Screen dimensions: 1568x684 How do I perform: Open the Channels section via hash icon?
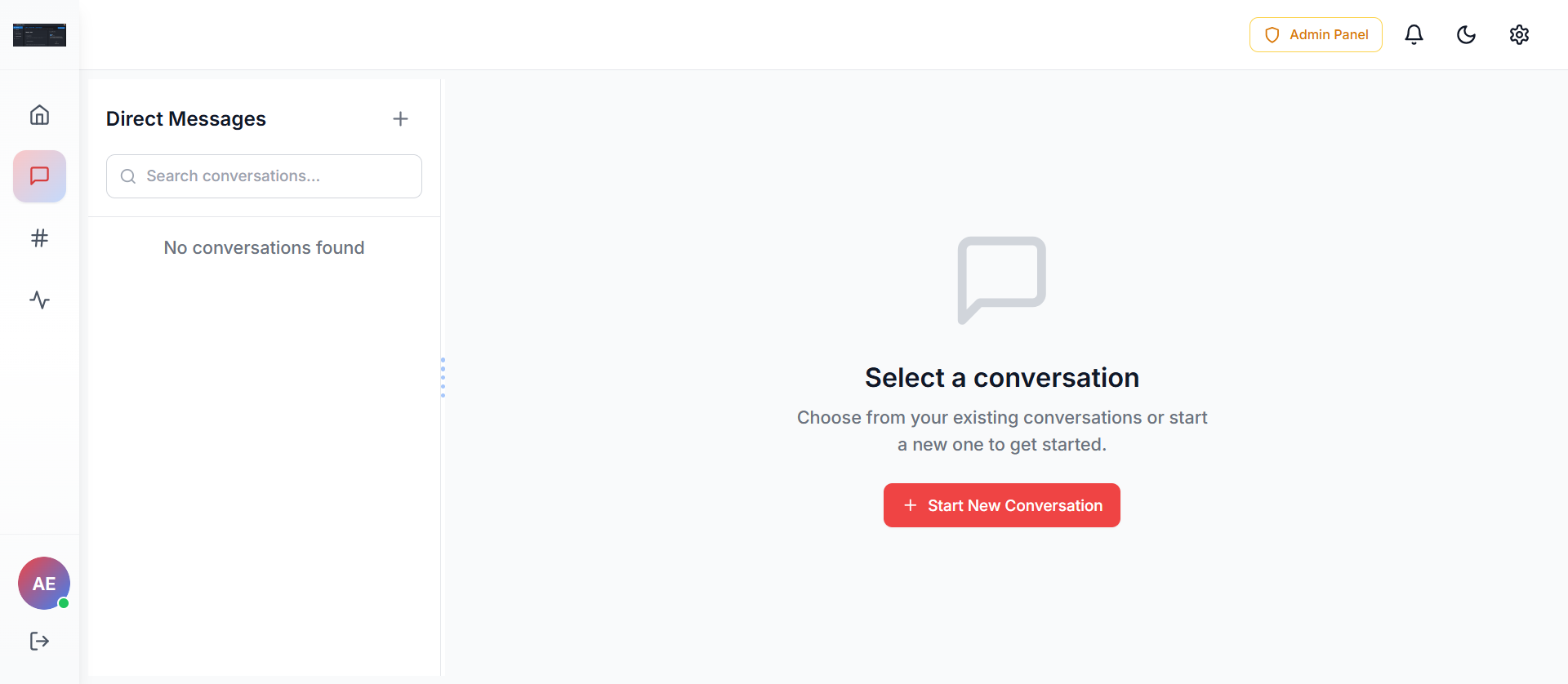pos(39,238)
